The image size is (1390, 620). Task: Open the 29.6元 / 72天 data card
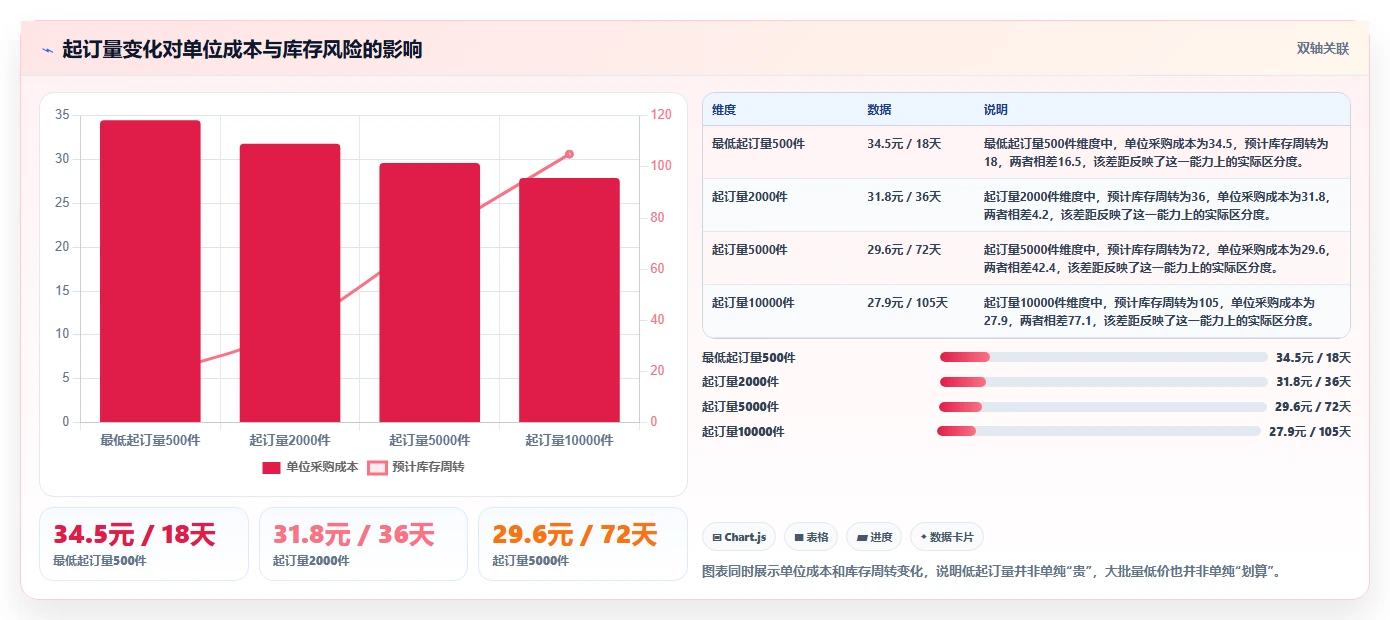[583, 544]
